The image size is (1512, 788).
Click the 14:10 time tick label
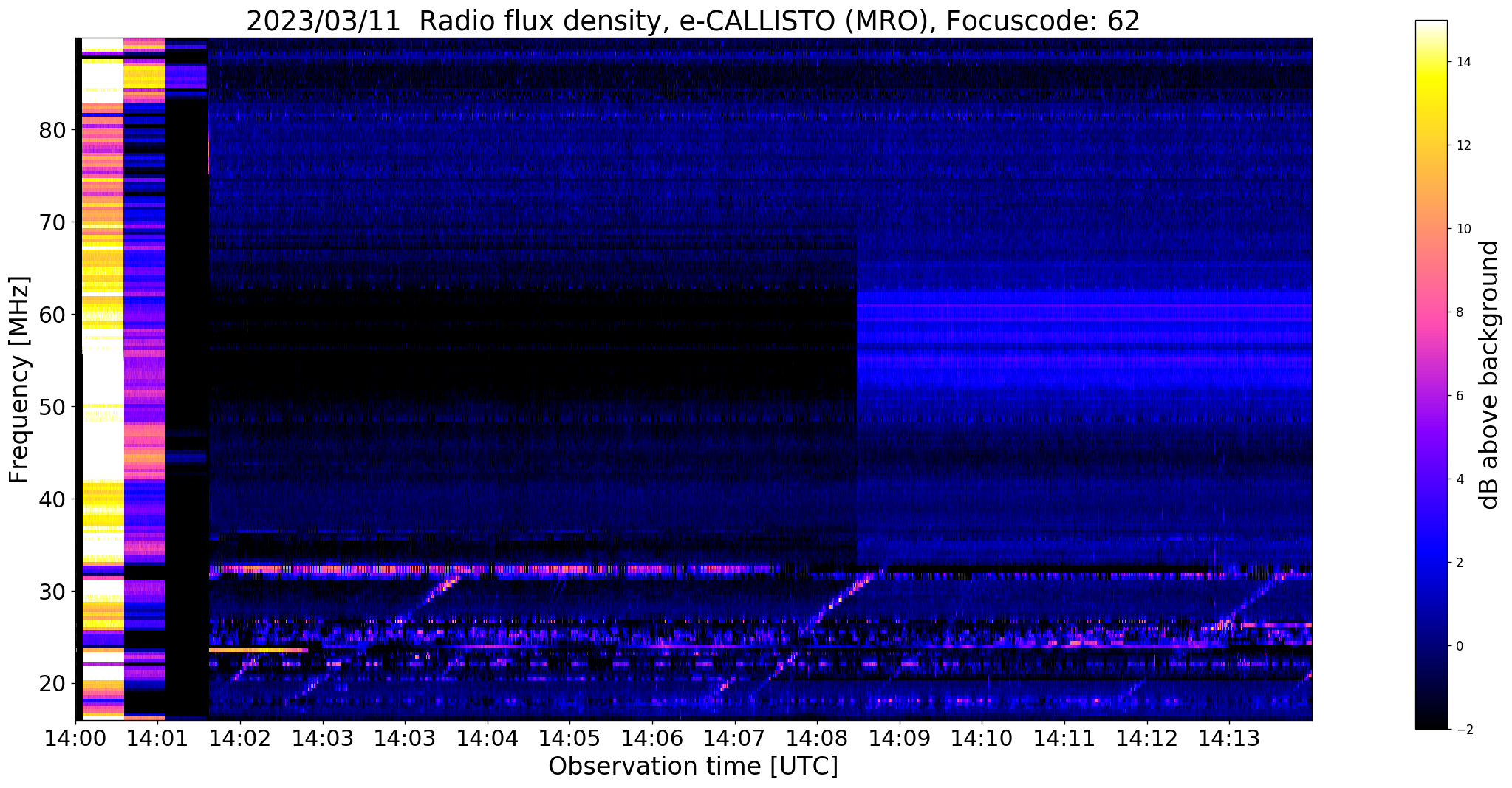point(982,738)
